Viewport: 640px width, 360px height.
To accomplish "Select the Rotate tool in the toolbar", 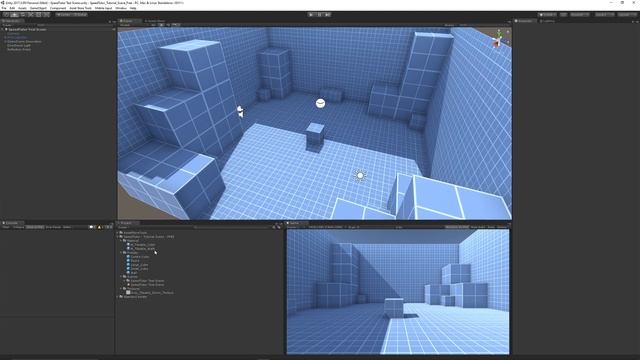I will click(x=22, y=15).
